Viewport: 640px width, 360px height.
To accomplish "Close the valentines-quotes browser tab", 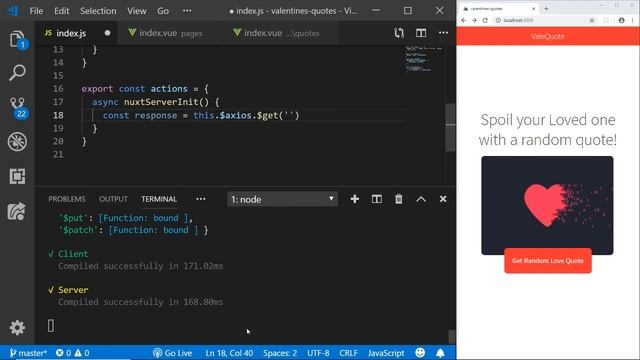I will point(533,9).
